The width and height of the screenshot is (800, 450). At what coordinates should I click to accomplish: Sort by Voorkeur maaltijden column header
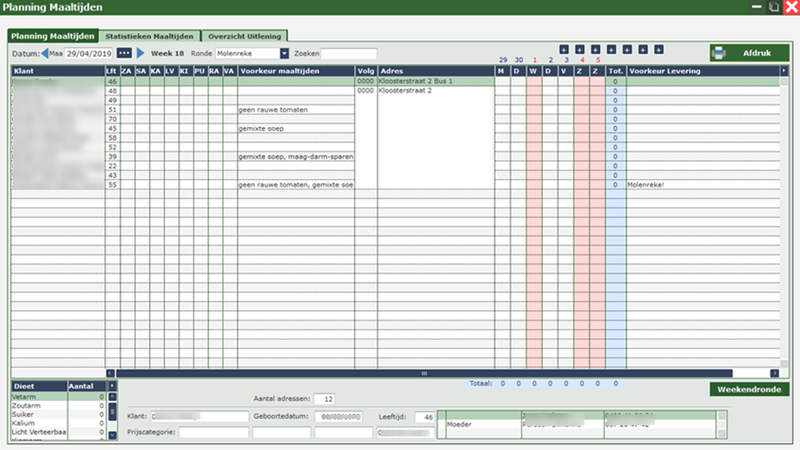tap(295, 71)
